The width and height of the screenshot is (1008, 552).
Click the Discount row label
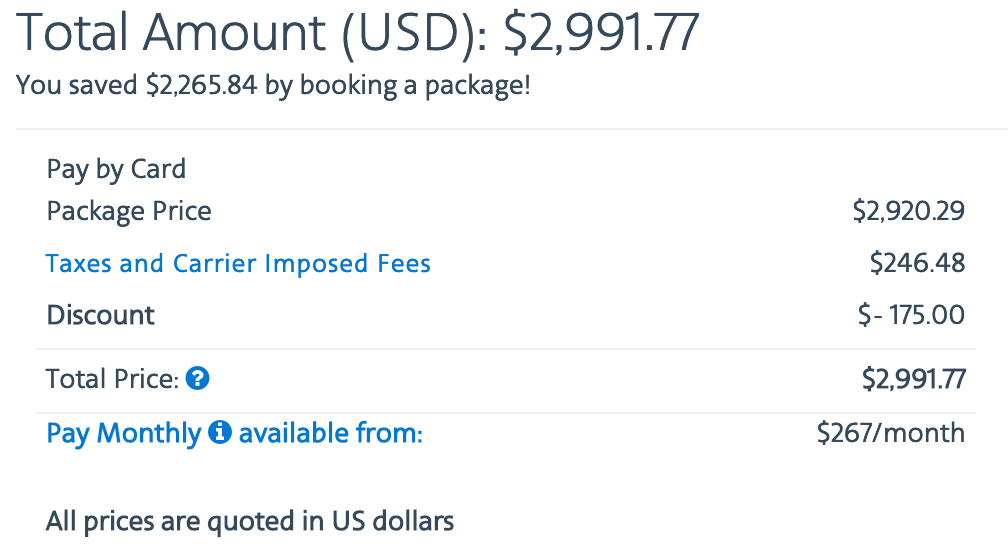(x=100, y=316)
